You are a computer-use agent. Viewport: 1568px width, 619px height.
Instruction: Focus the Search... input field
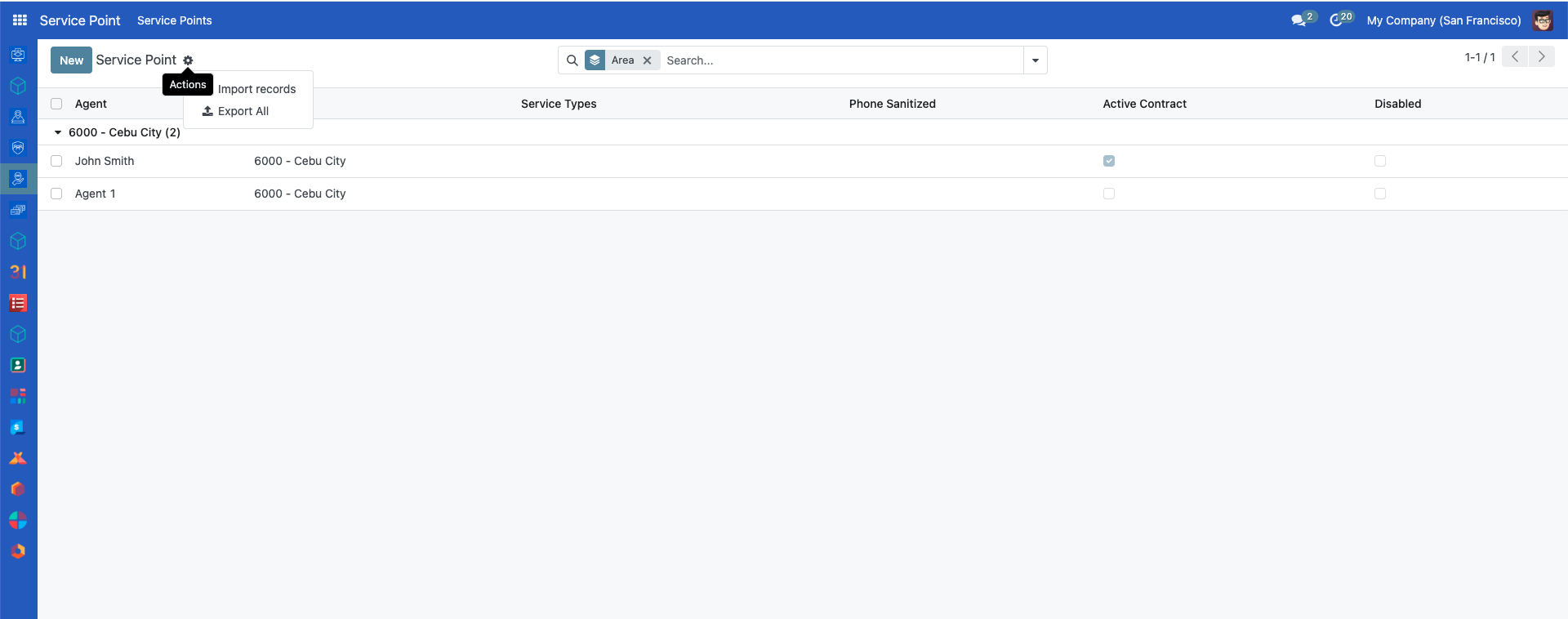tap(841, 60)
